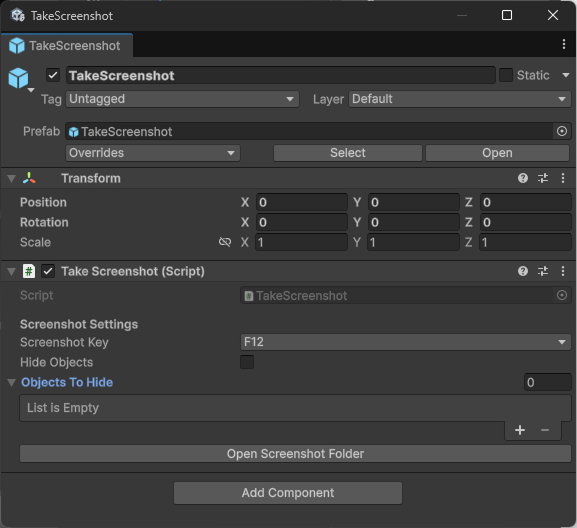Click the Position Y field
Image resolution: width=577 pixels, height=528 pixels.
(414, 202)
